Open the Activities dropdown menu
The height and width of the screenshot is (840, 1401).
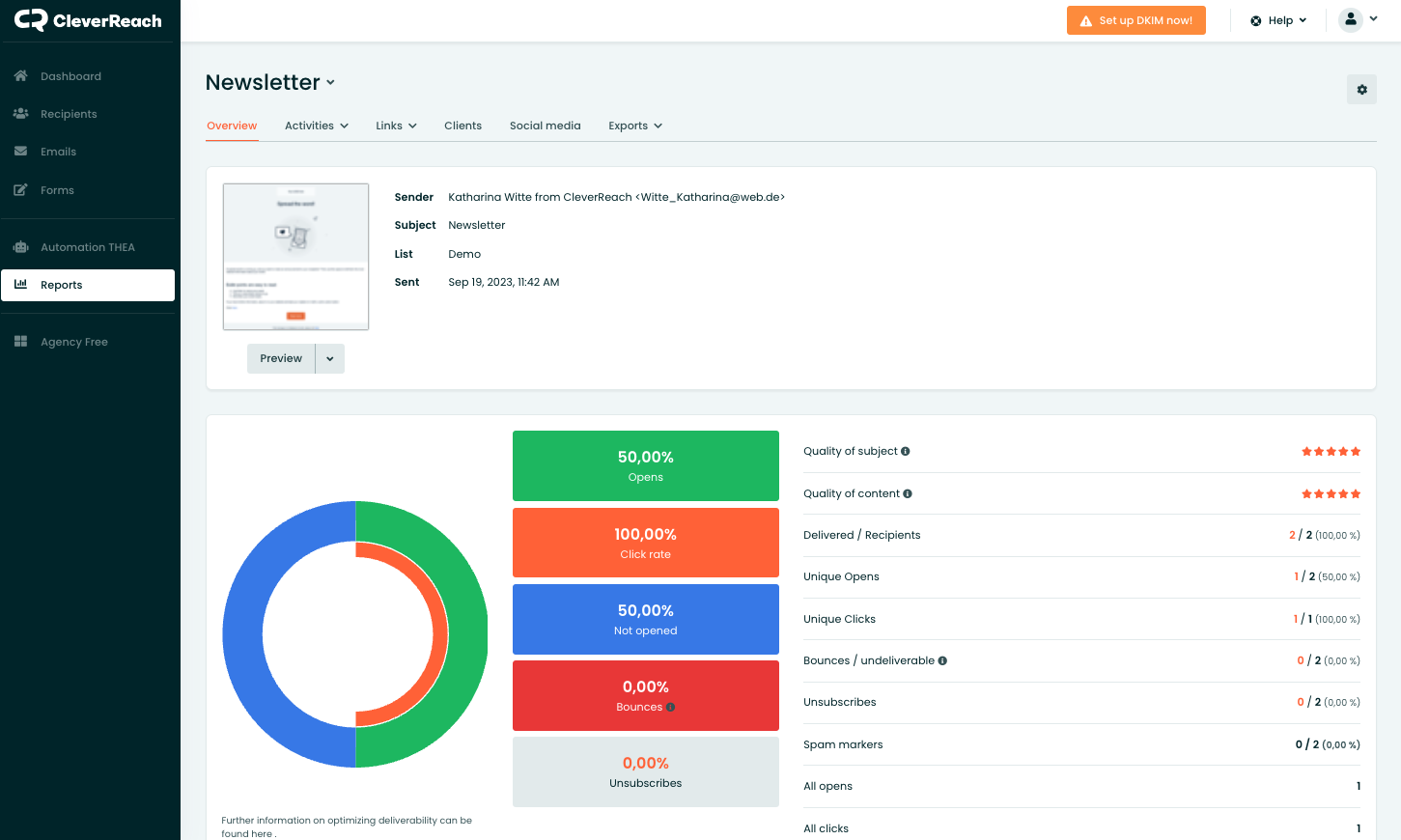click(316, 126)
